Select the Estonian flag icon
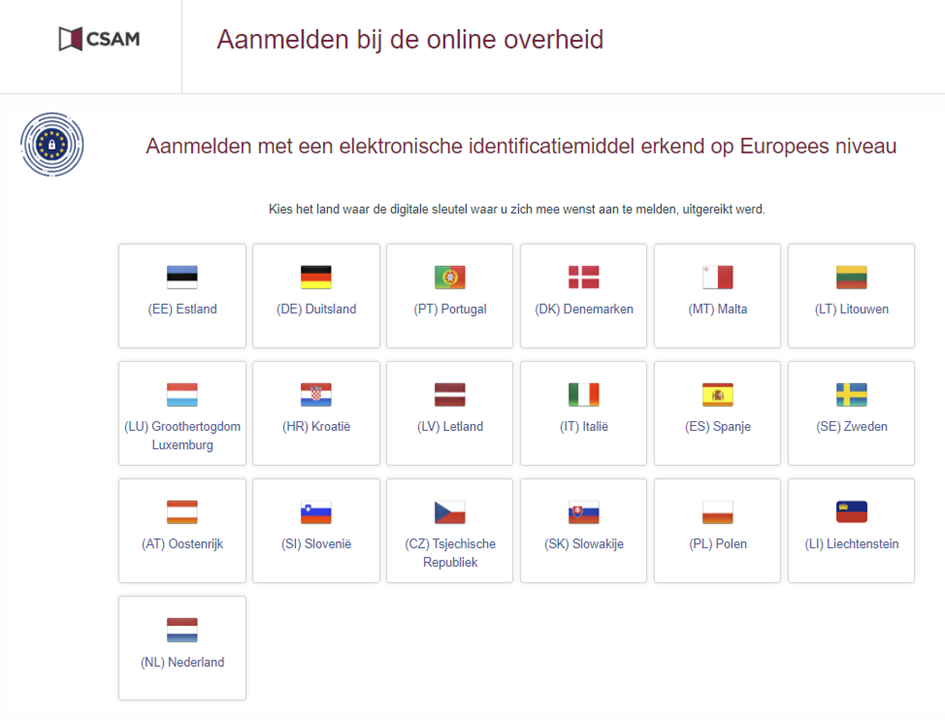The image size is (945, 720). click(182, 277)
